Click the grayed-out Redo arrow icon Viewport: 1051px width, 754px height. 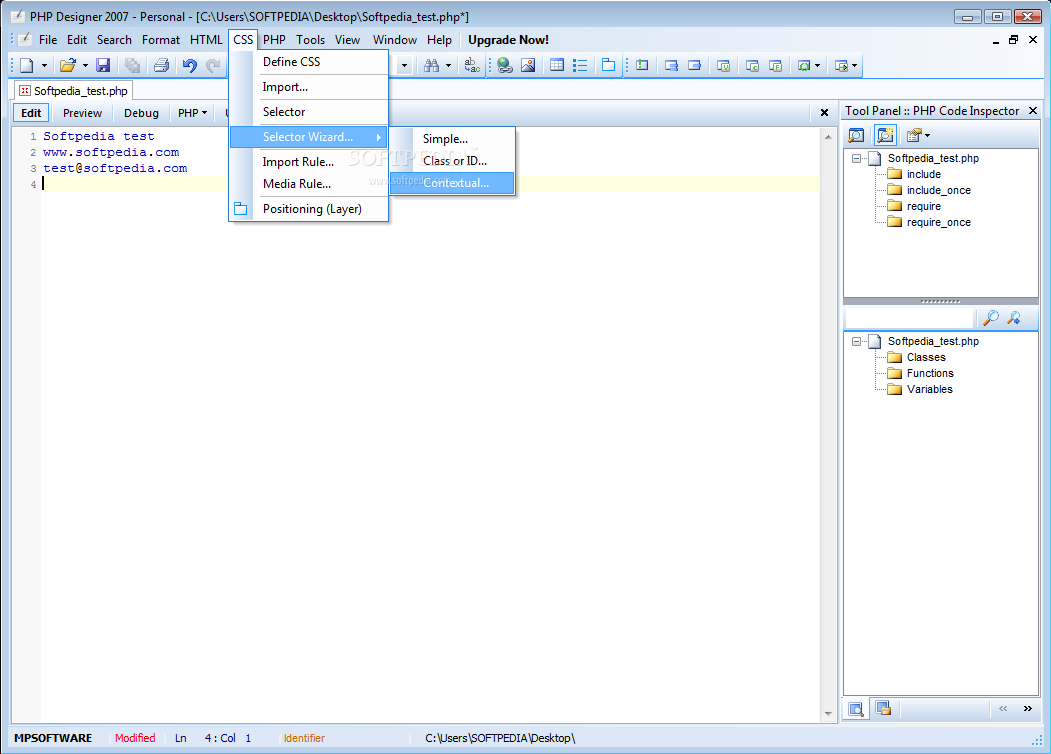tap(213, 65)
